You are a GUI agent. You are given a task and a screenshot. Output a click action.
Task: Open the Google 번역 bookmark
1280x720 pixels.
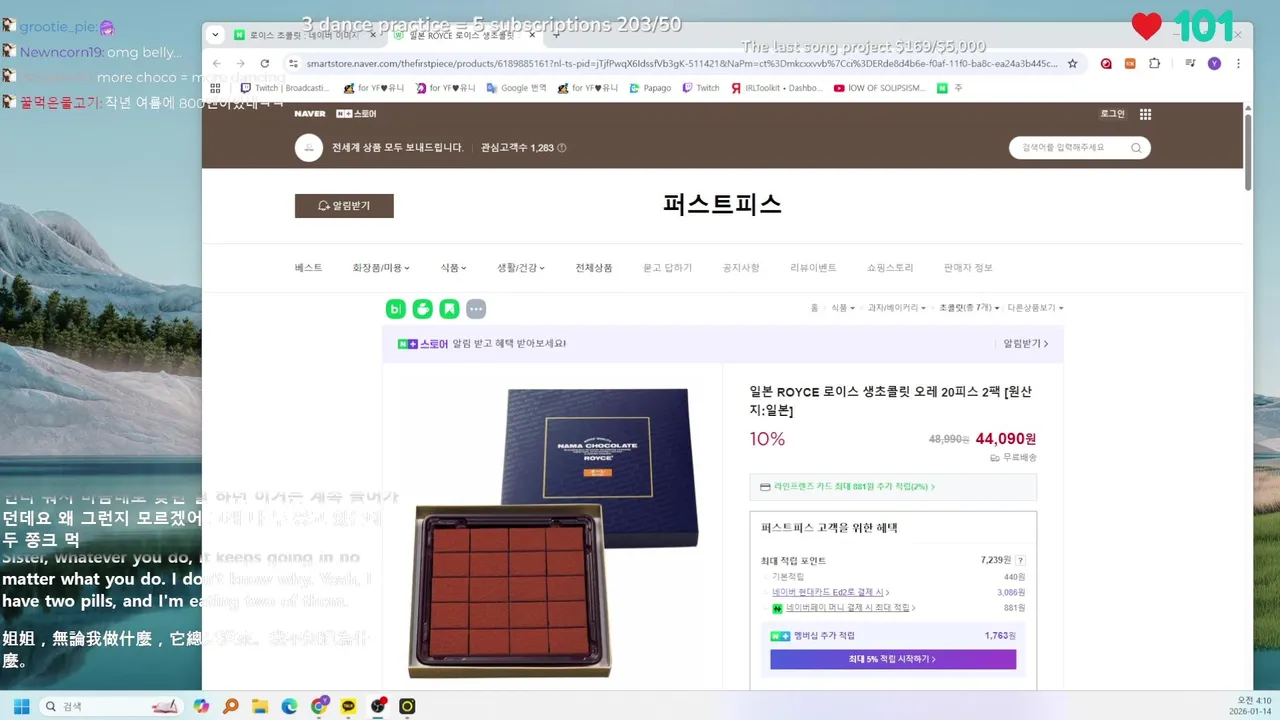pyautogui.click(x=517, y=88)
